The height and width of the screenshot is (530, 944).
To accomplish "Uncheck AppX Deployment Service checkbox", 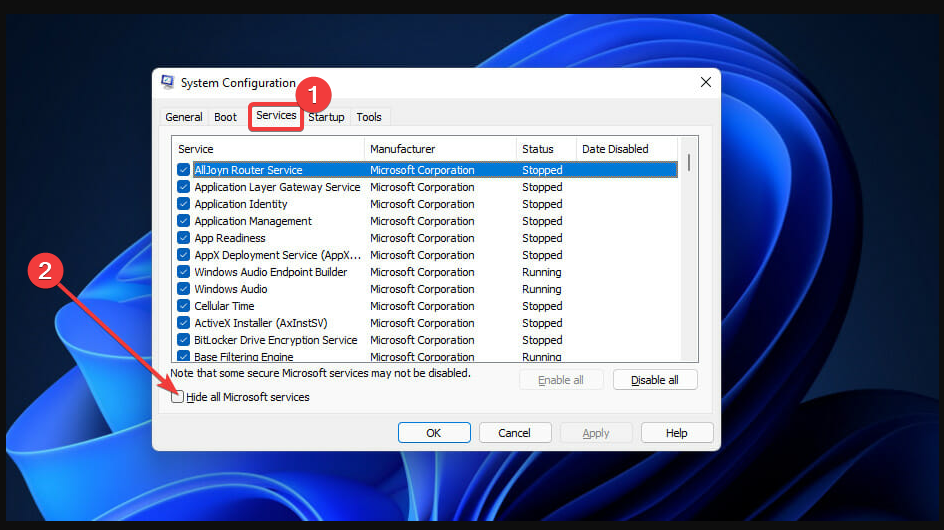I will tap(184, 255).
